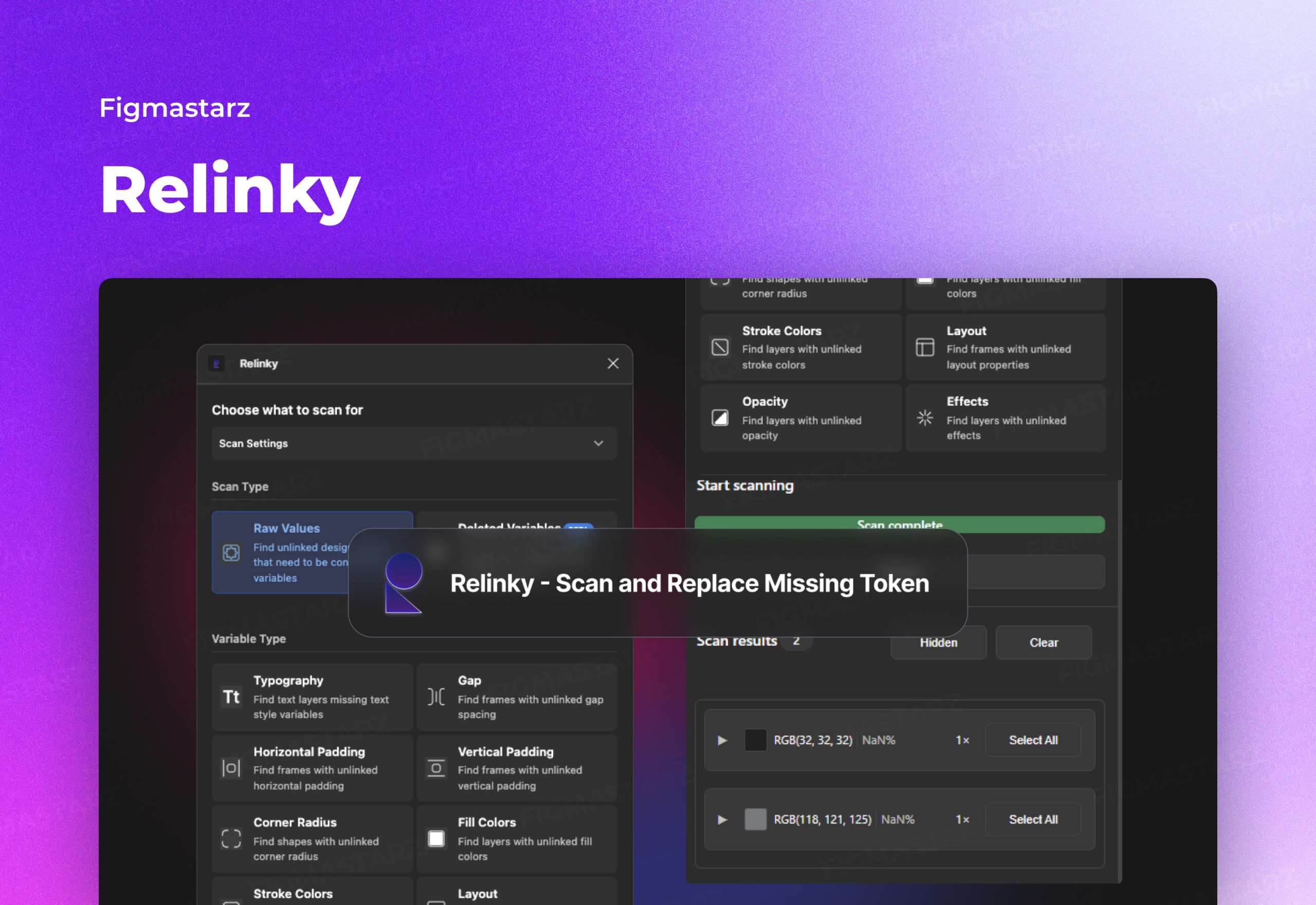This screenshot has height=905, width=1316.
Task: Toggle the Stroke Colors card in right panel
Action: (x=801, y=347)
